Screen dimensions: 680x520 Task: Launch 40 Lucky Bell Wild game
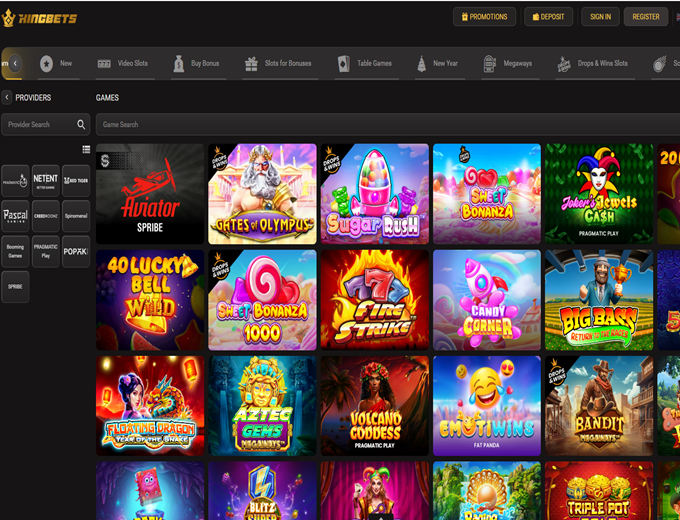tap(150, 300)
